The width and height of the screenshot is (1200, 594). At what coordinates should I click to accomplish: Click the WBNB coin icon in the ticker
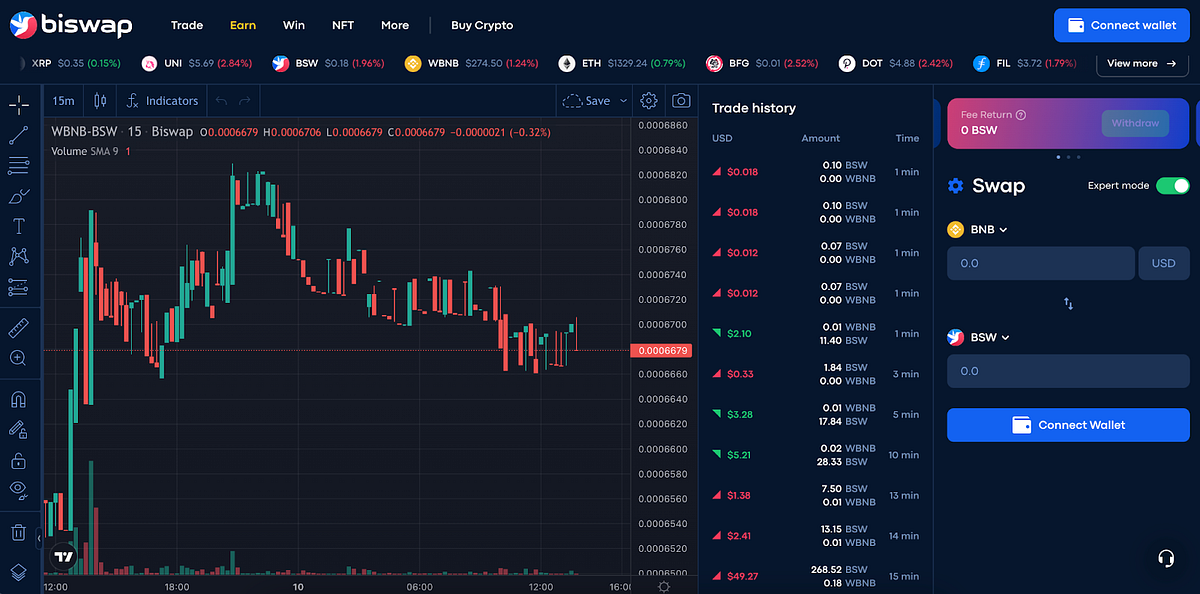413,63
